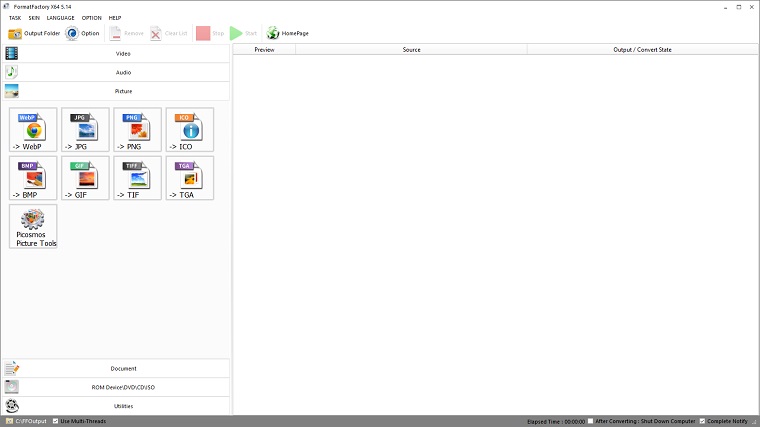
Task: Click the Preview column header
Action: click(265, 49)
